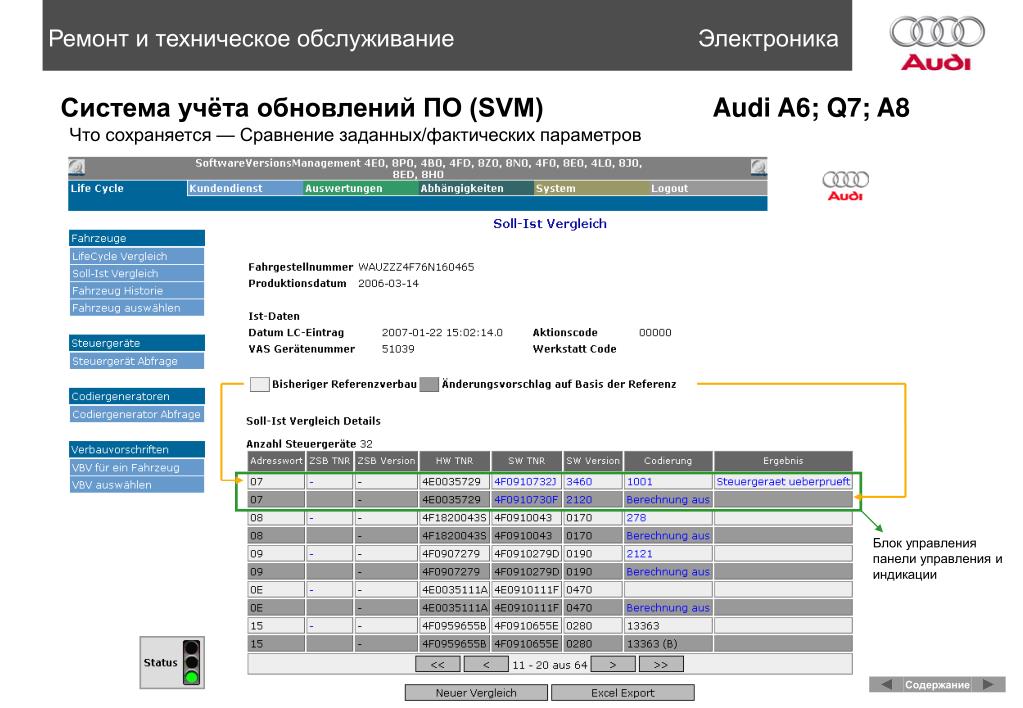The image size is (1023, 708).
Task: Switch to the Kundendienst tab
Action: pyautogui.click(x=245, y=188)
